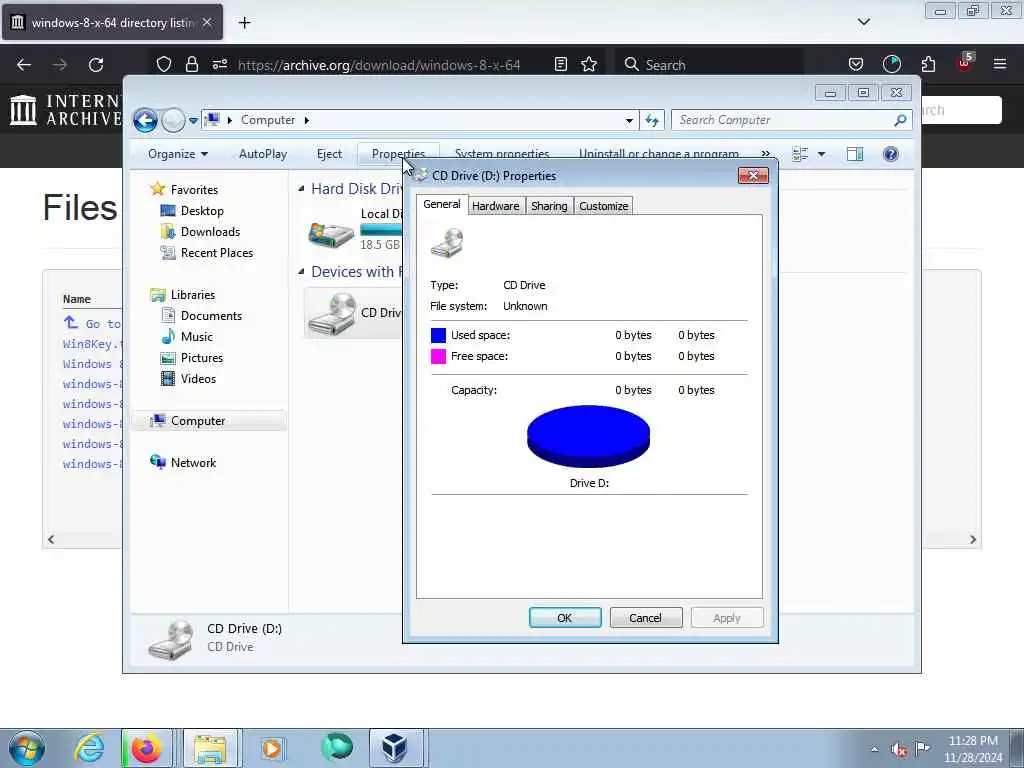1024x768 pixels.
Task: Switch to the Sharing tab
Action: 549,206
